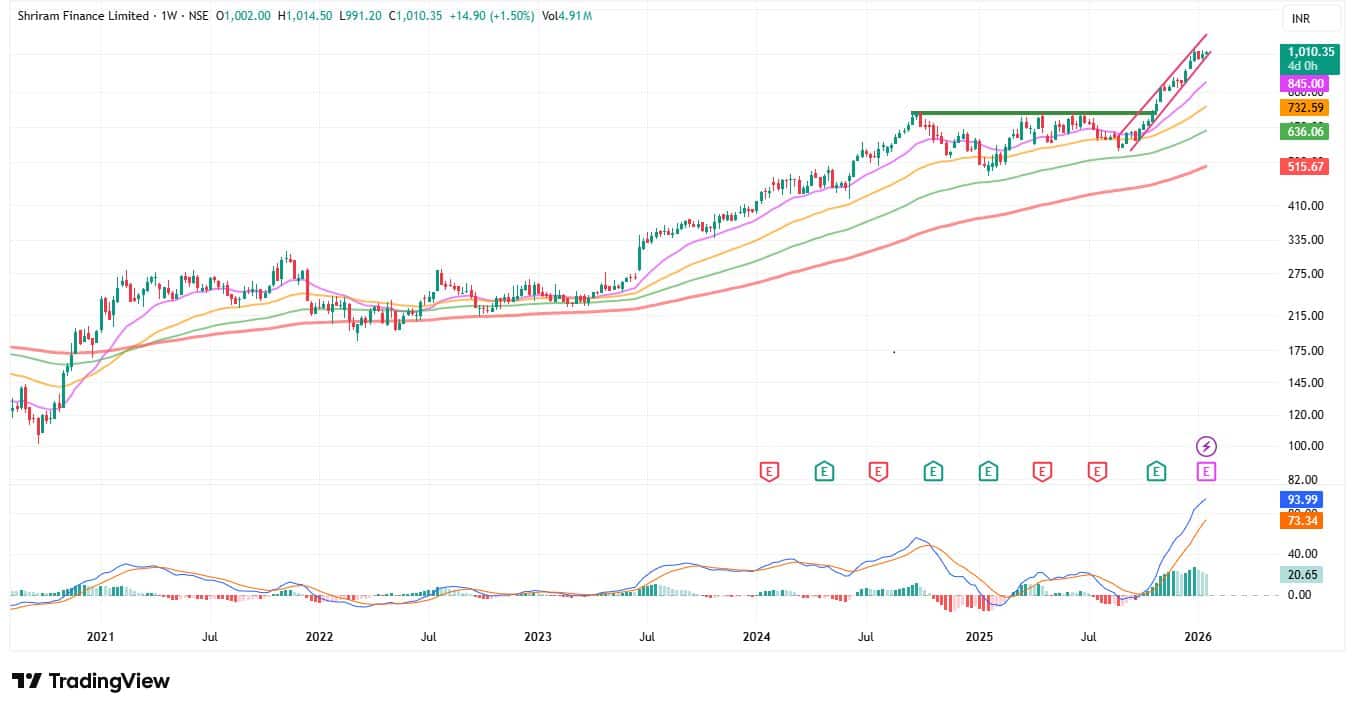Open red earnings marker above Jul 2024
The image size is (1355, 711).
click(x=879, y=471)
